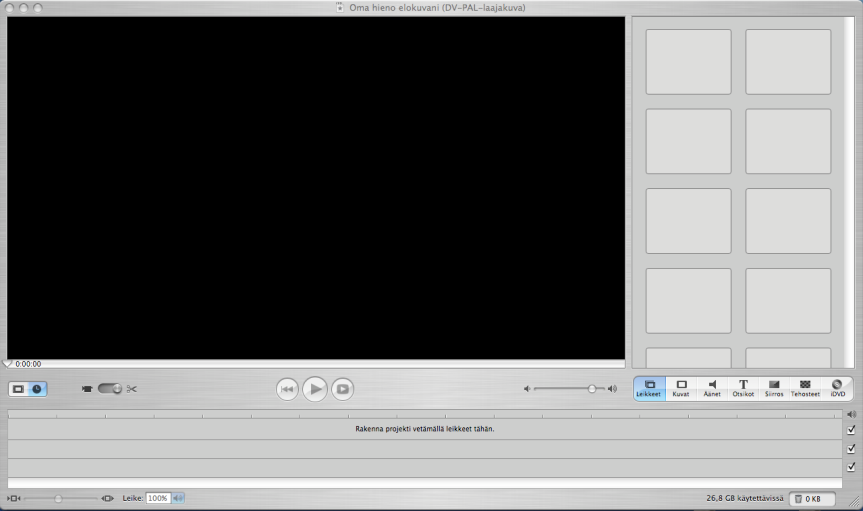Click the scissors edit mode icon

(x=132, y=389)
